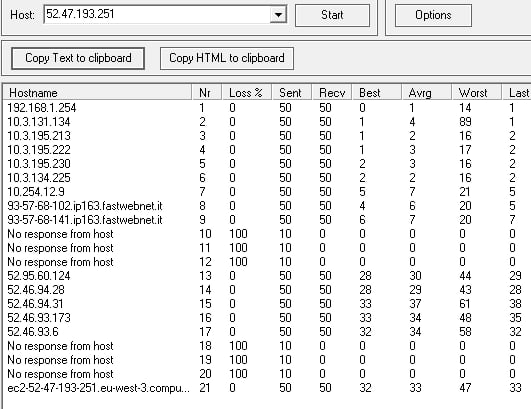The width and height of the screenshot is (531, 409).
Task: Click the Avrg column header
Action: pyautogui.click(x=426, y=93)
